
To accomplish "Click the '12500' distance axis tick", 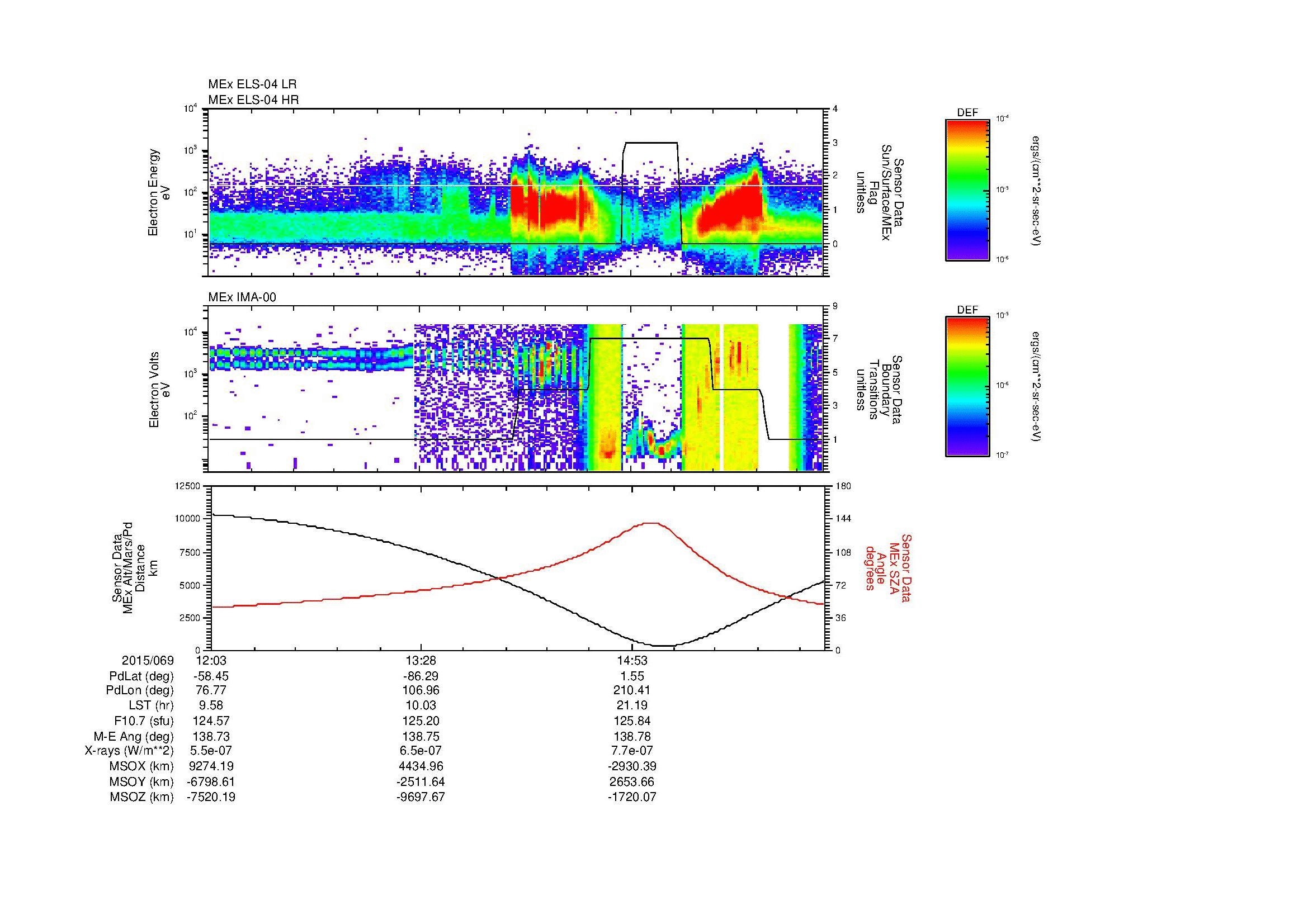I will coord(188,486).
